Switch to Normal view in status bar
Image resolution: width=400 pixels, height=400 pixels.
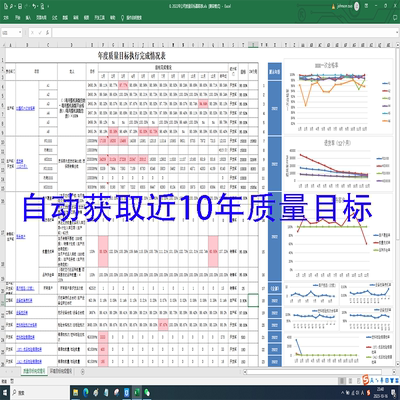pos(342,381)
